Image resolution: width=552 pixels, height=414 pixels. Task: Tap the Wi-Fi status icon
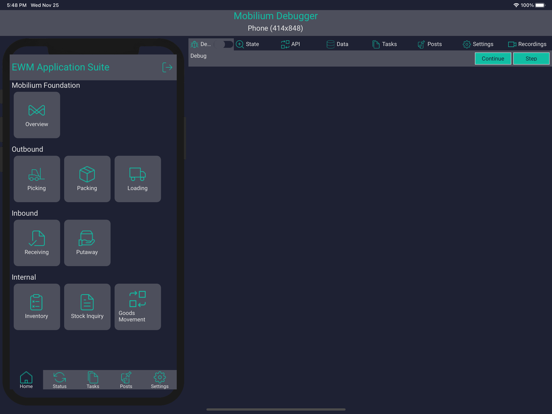click(516, 5)
